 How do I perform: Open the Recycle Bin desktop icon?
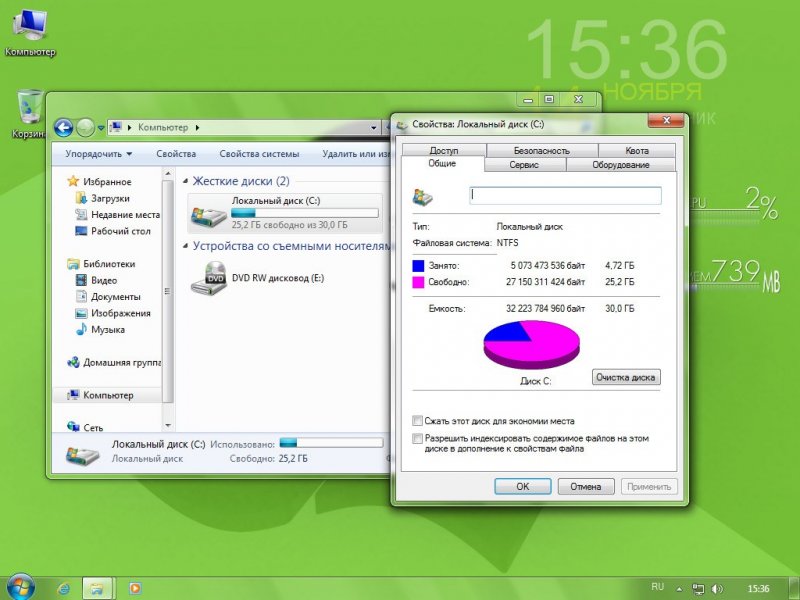[x=29, y=114]
